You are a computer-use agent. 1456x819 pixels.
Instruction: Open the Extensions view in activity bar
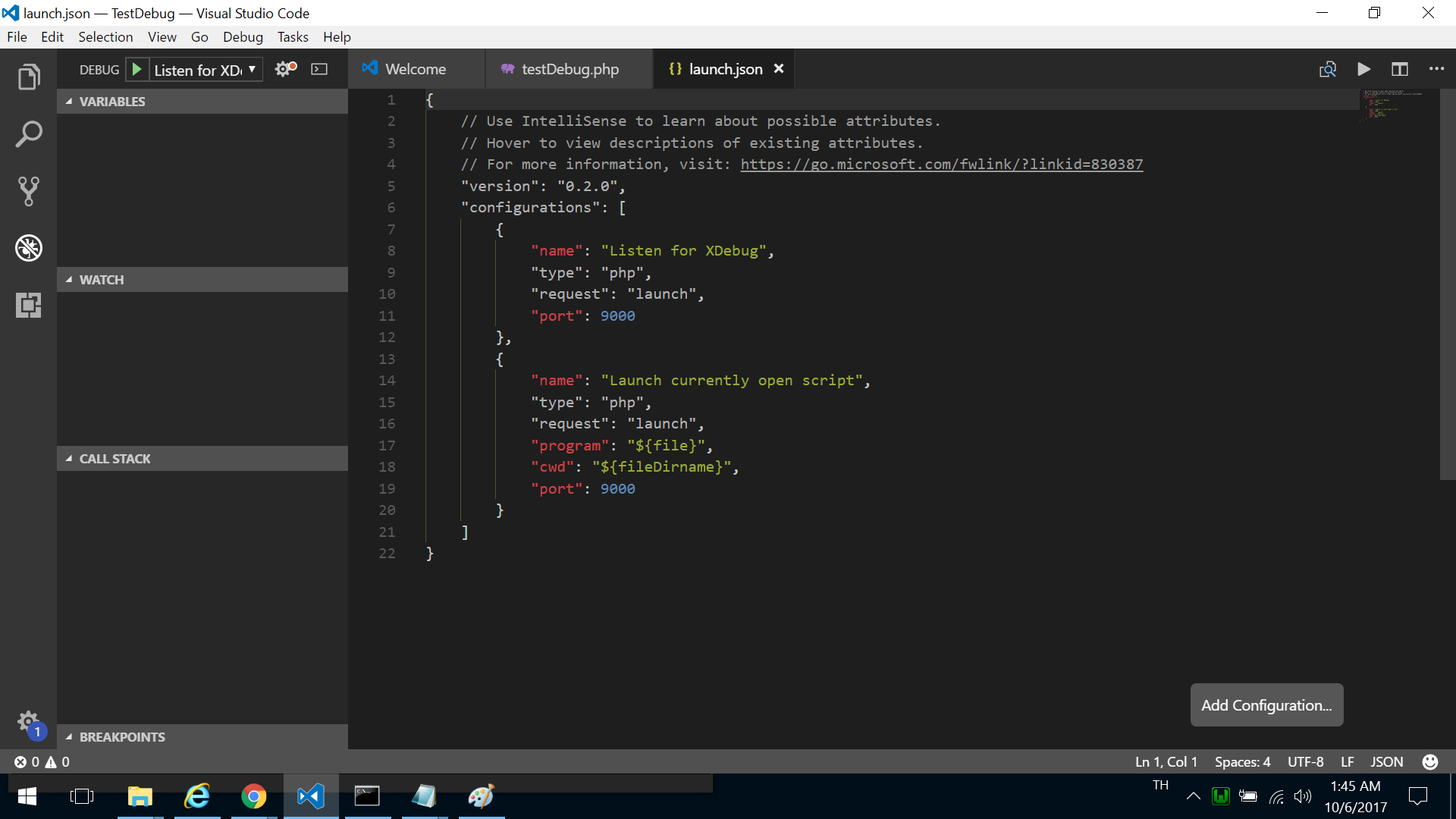[29, 305]
